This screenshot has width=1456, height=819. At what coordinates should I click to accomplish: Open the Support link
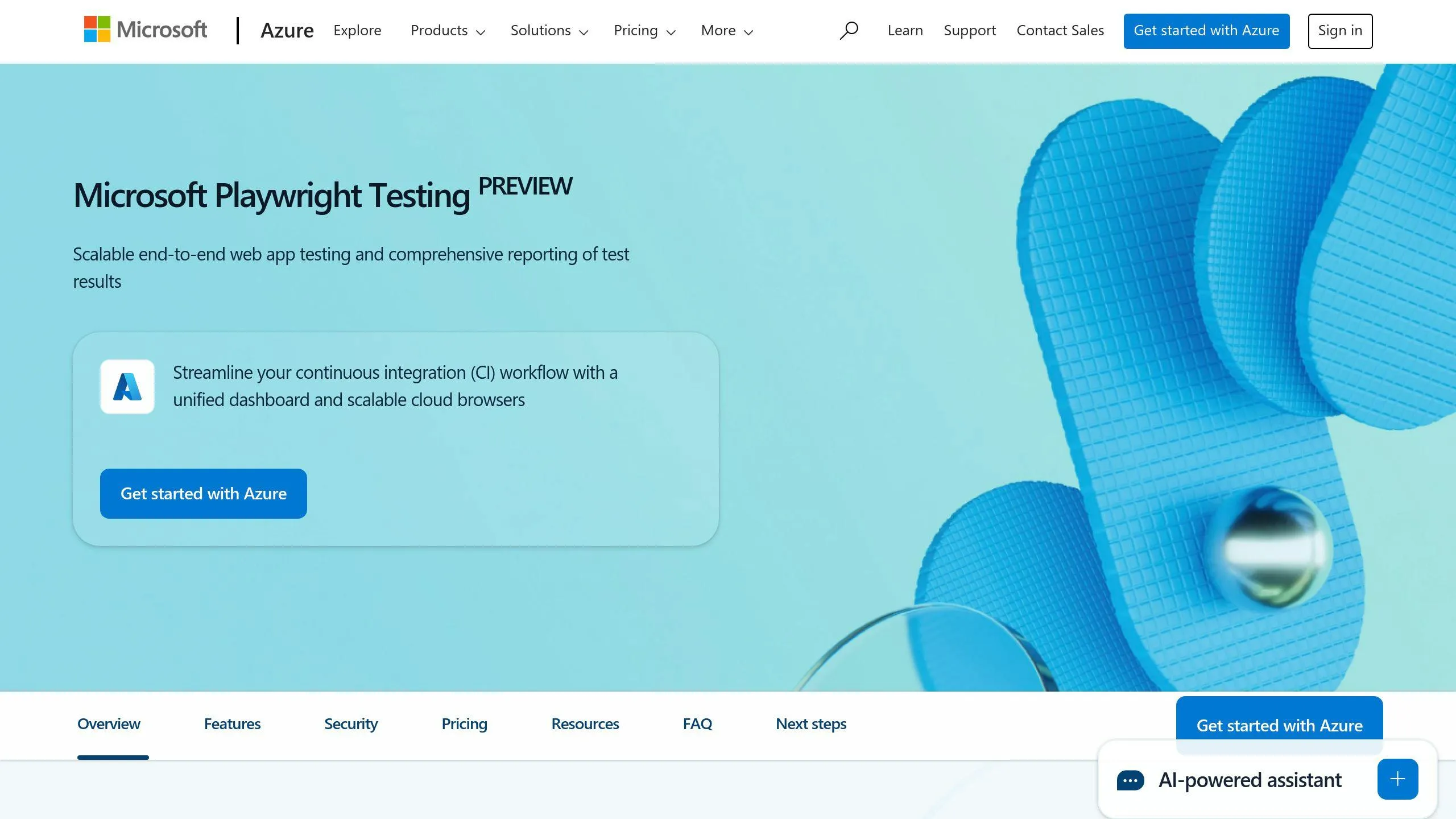[970, 30]
